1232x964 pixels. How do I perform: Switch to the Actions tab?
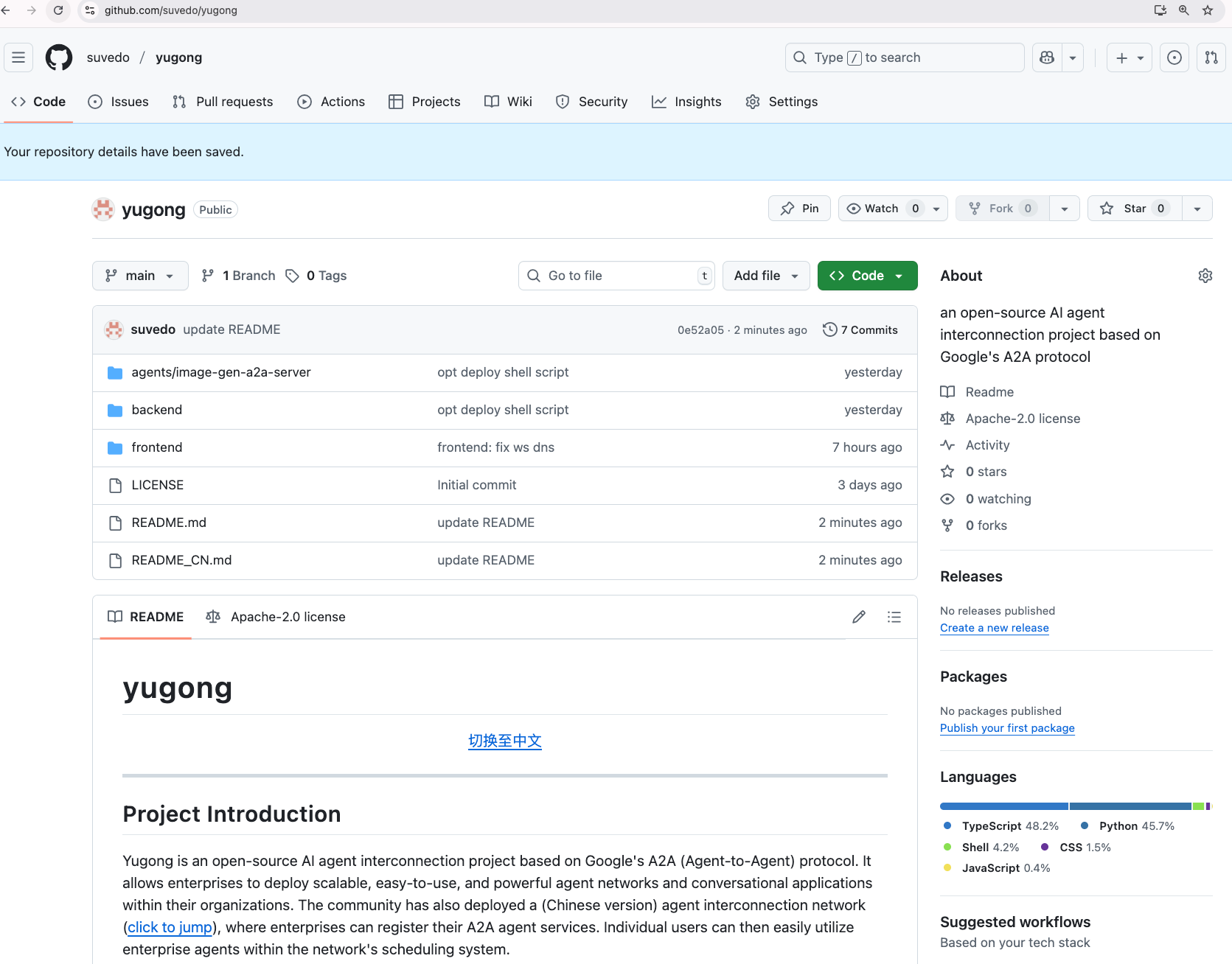[x=331, y=102]
